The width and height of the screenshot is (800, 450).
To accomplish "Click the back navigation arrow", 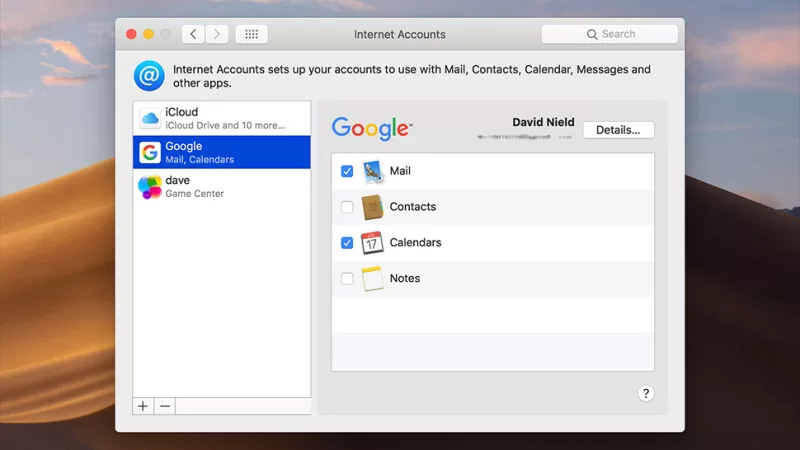I will tap(193, 34).
